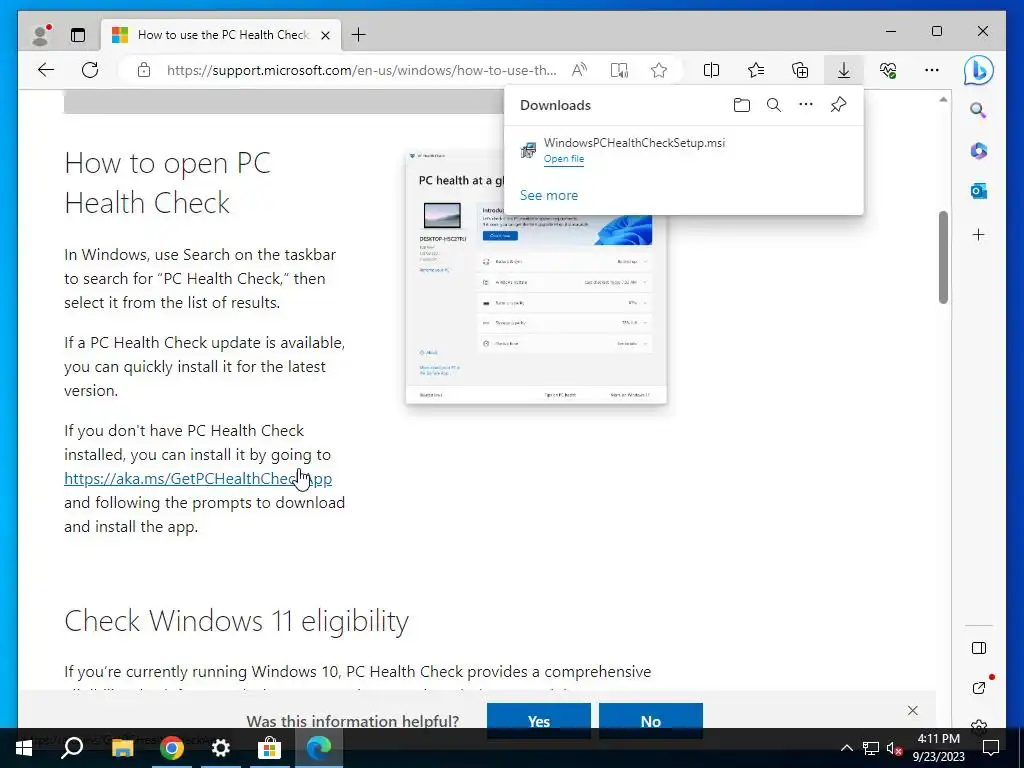Select WindowsPCHealthCheckSetup.msi download entry
This screenshot has height=768, width=1024.
pyautogui.click(x=684, y=151)
